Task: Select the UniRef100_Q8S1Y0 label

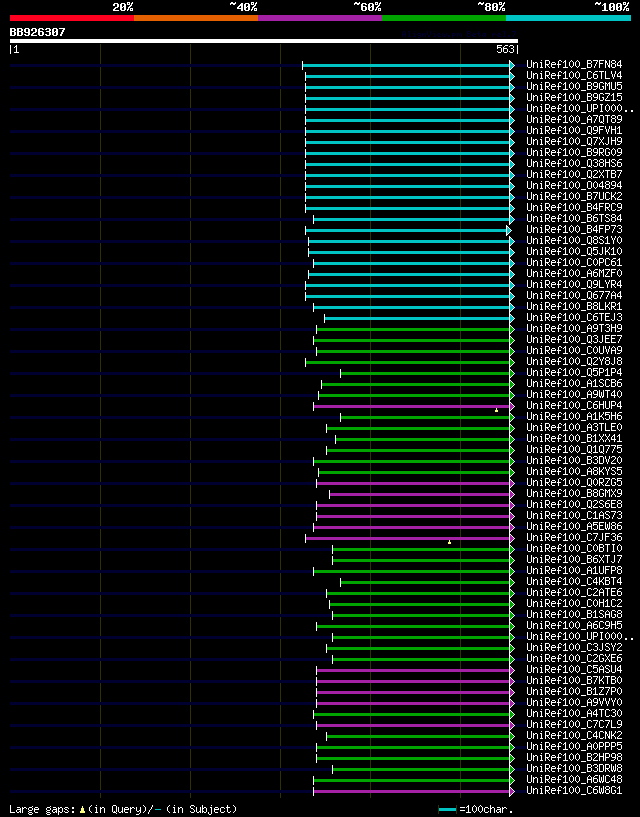Action: (x=574, y=240)
